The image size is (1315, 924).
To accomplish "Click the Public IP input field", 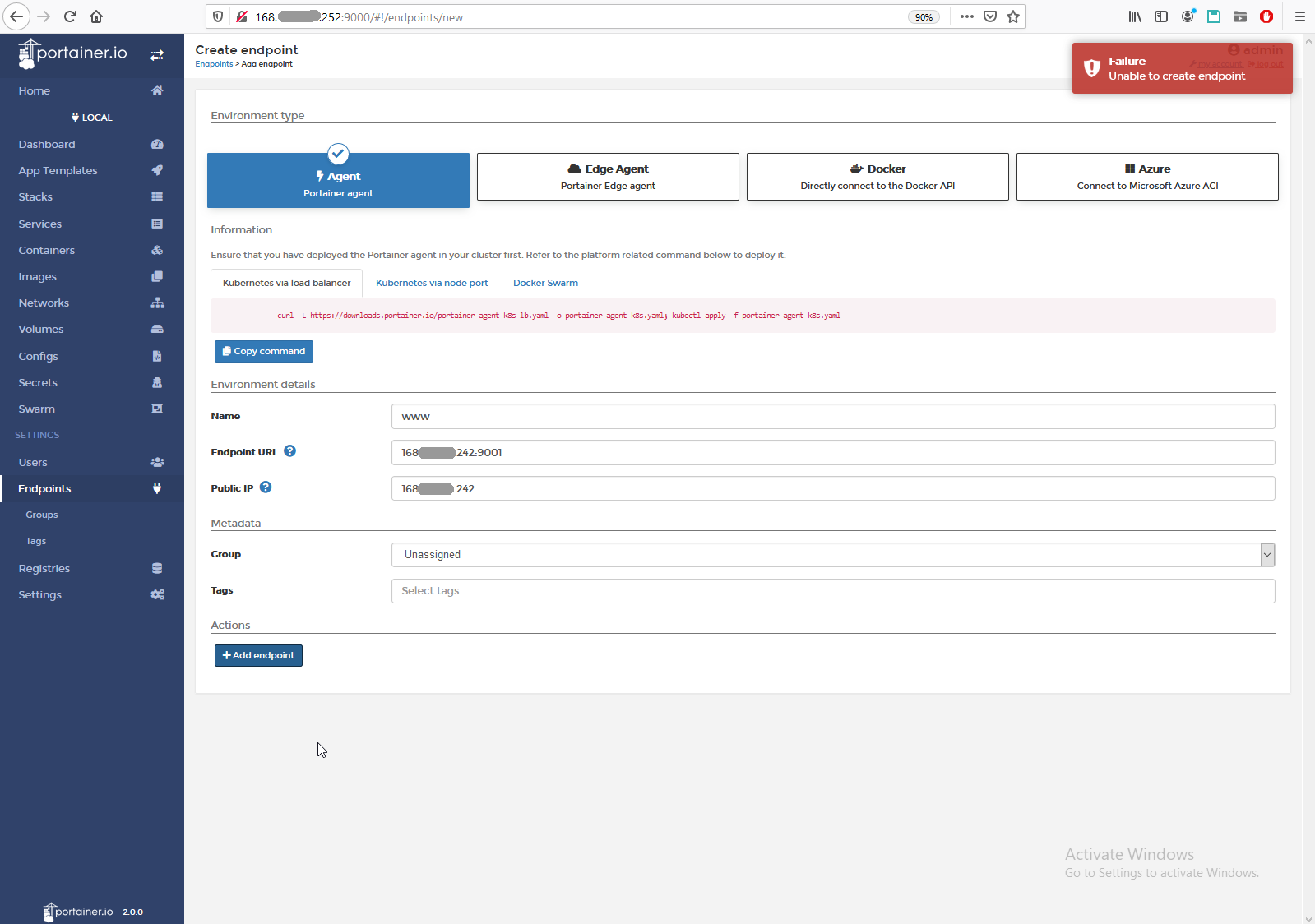I will (x=833, y=488).
